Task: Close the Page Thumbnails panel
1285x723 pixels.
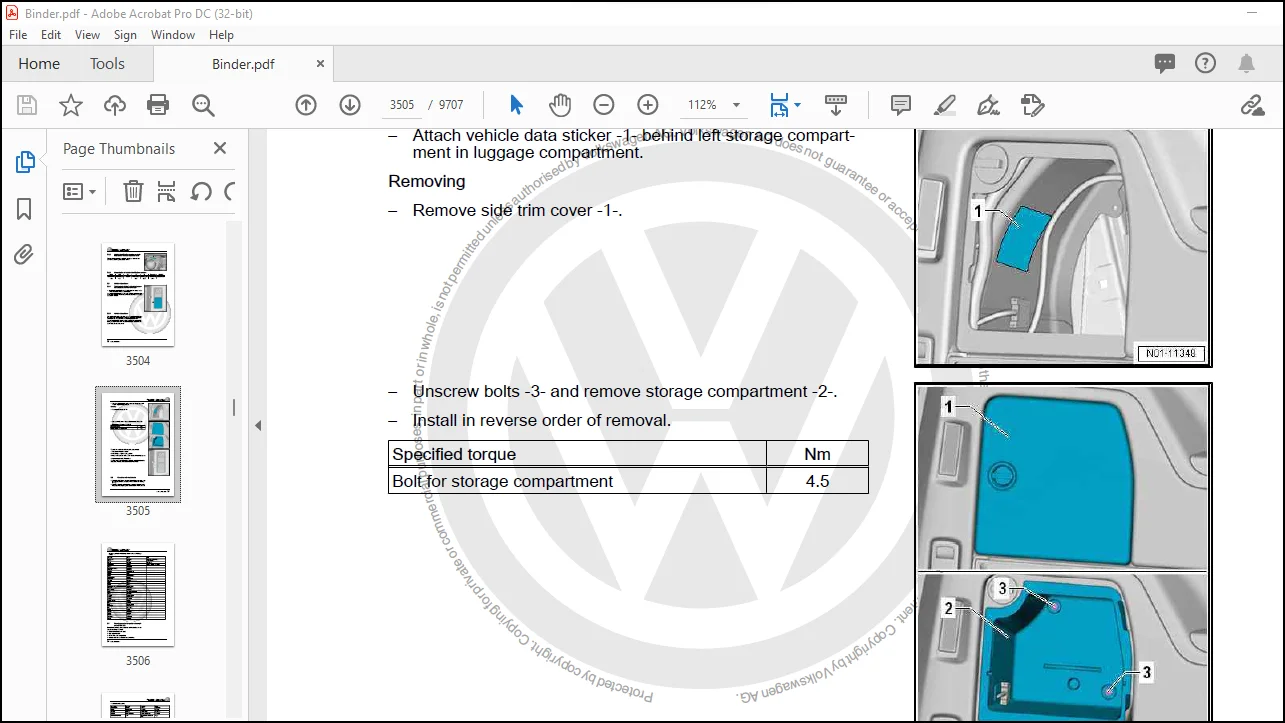Action: 220,148
